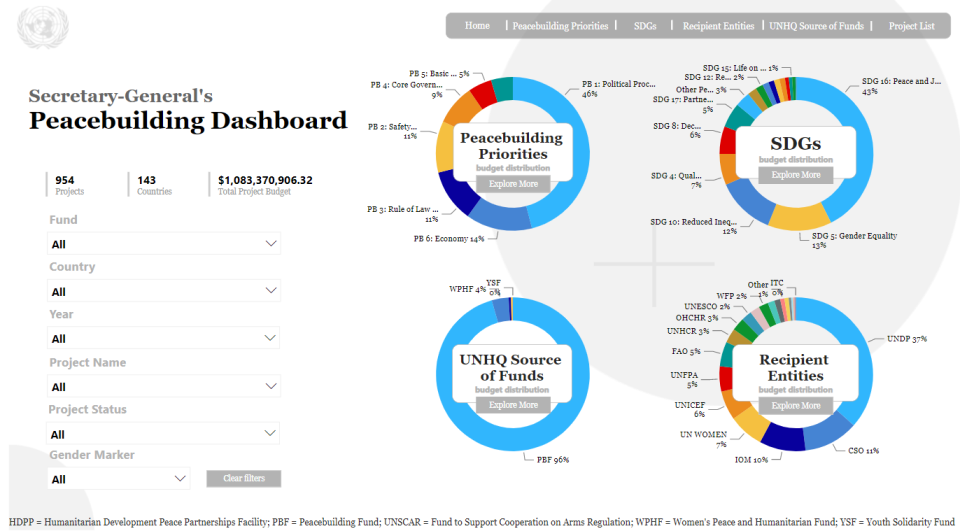
Task: Open Recipient Entities tab
Action: [x=718, y=26]
